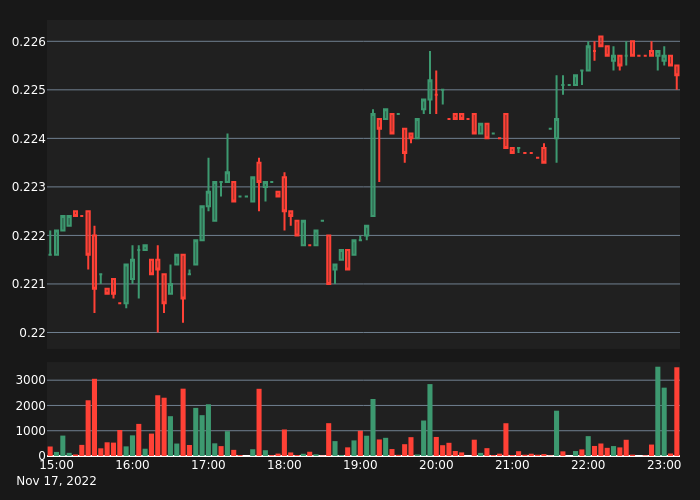Click the 0.225 price axis label
This screenshot has width=700, height=500.
pyautogui.click(x=29, y=90)
